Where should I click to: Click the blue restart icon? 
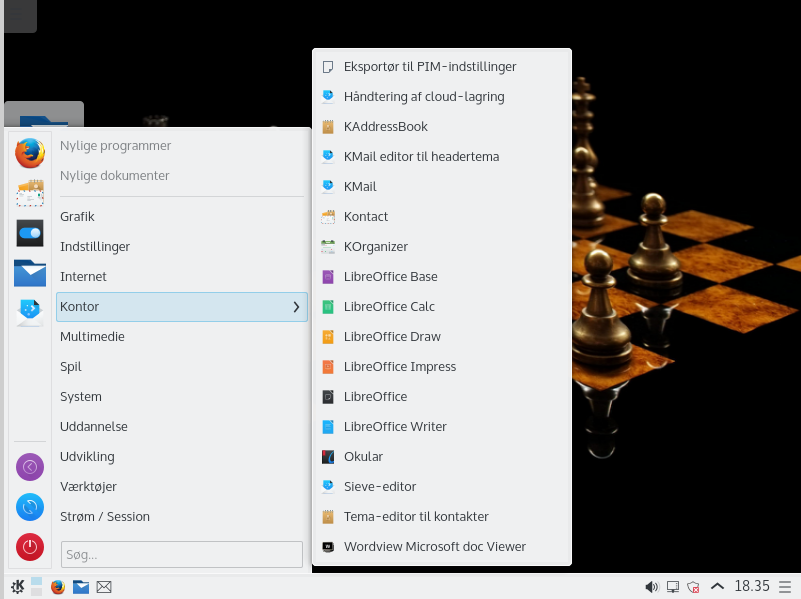pos(30,507)
